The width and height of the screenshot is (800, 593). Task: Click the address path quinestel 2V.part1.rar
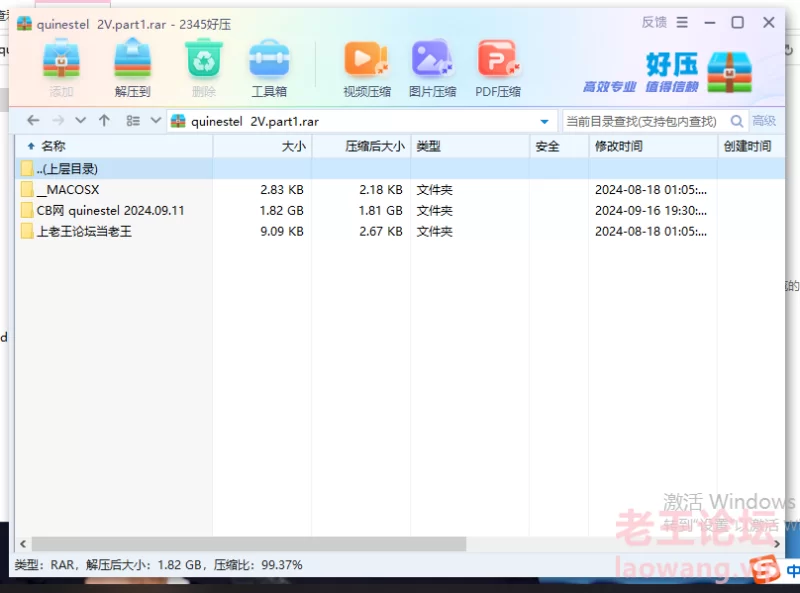click(255, 121)
